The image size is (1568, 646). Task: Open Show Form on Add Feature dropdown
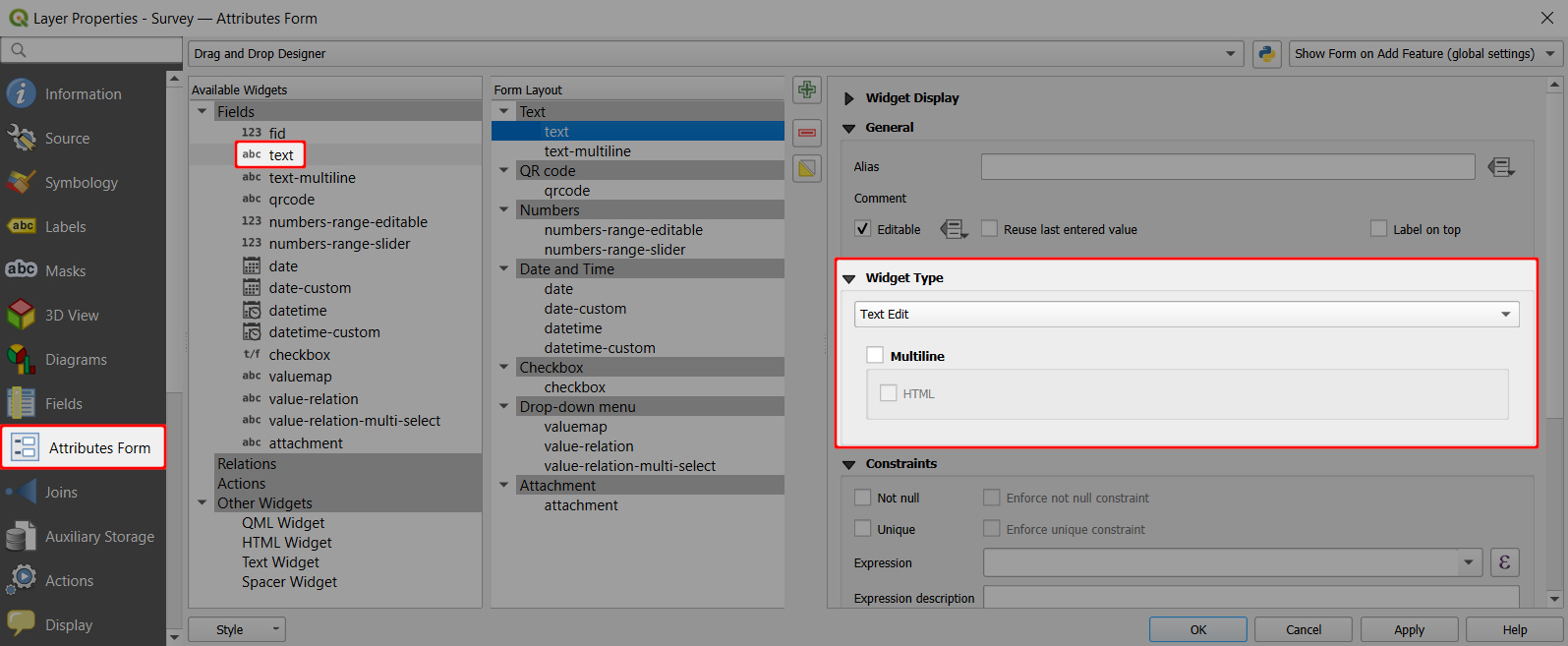point(1426,54)
